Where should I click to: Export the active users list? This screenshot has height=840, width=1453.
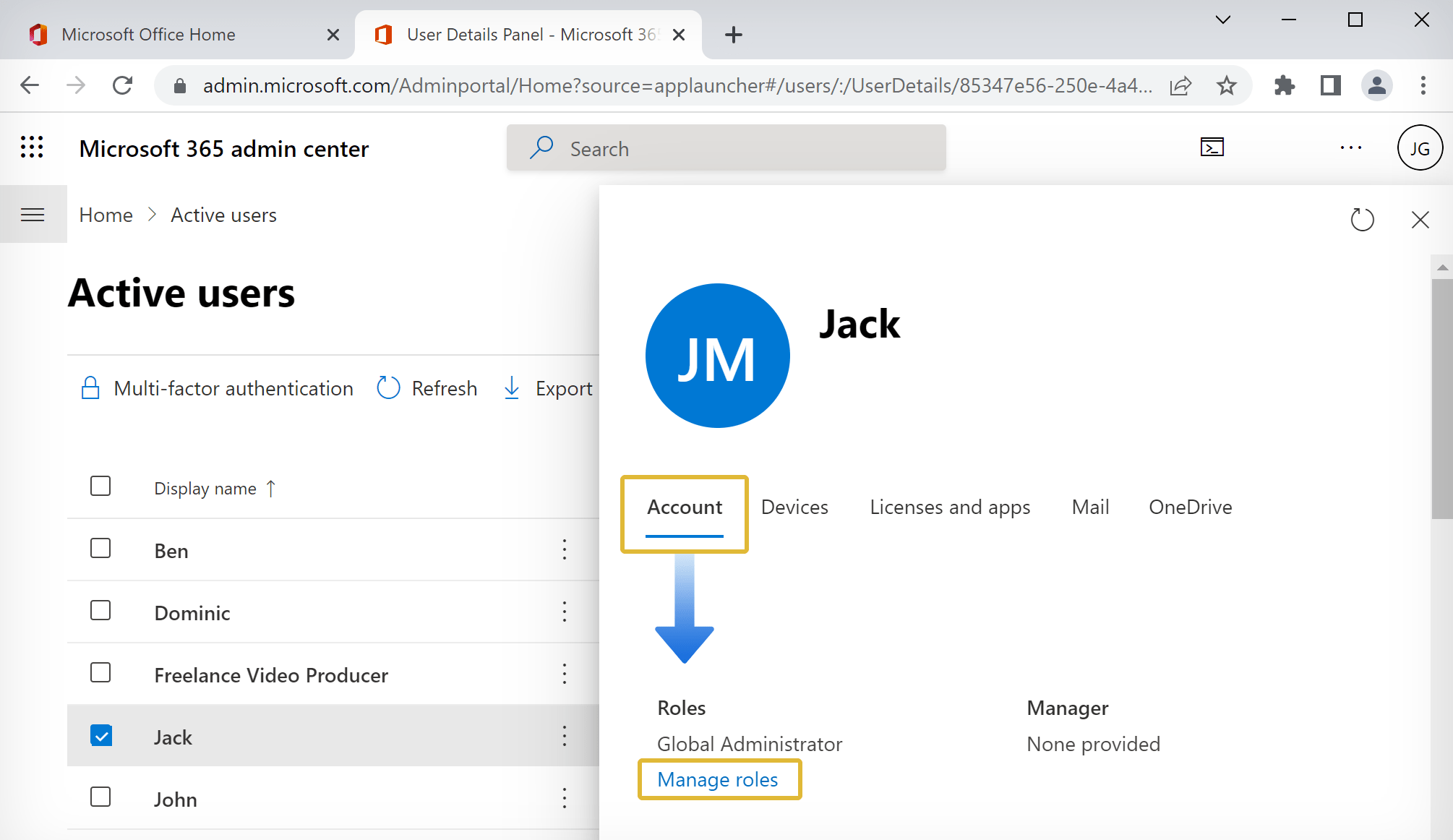547,387
